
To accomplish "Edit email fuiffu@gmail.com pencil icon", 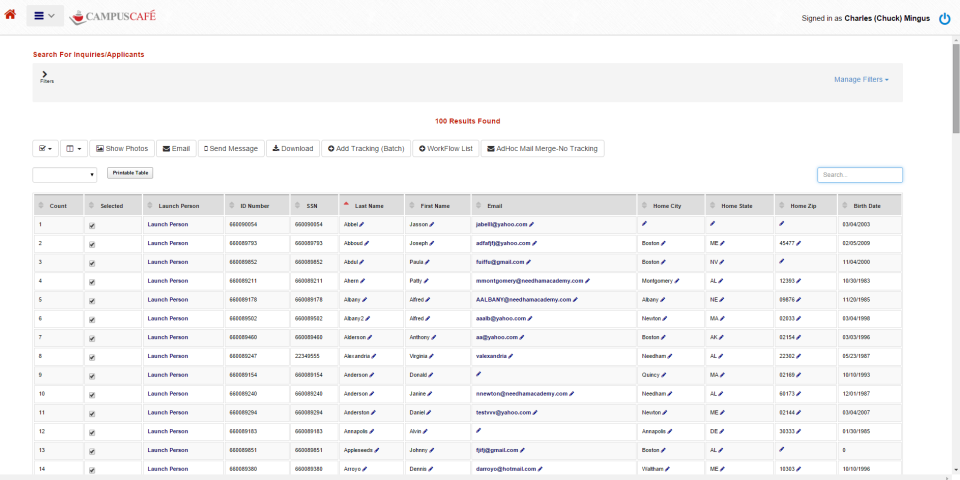I will pyautogui.click(x=528, y=261).
